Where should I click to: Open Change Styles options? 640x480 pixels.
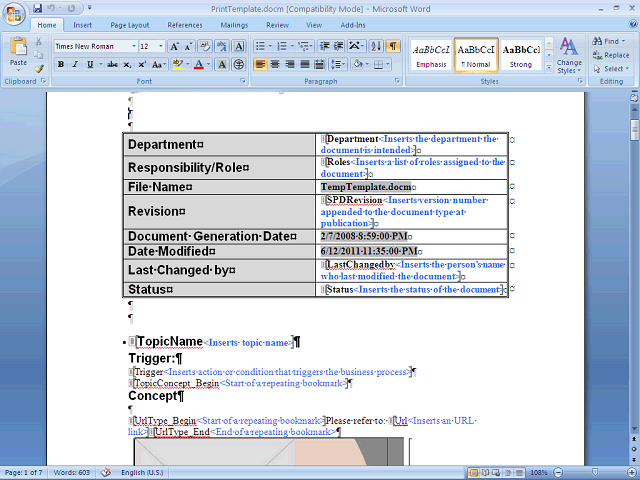point(569,56)
